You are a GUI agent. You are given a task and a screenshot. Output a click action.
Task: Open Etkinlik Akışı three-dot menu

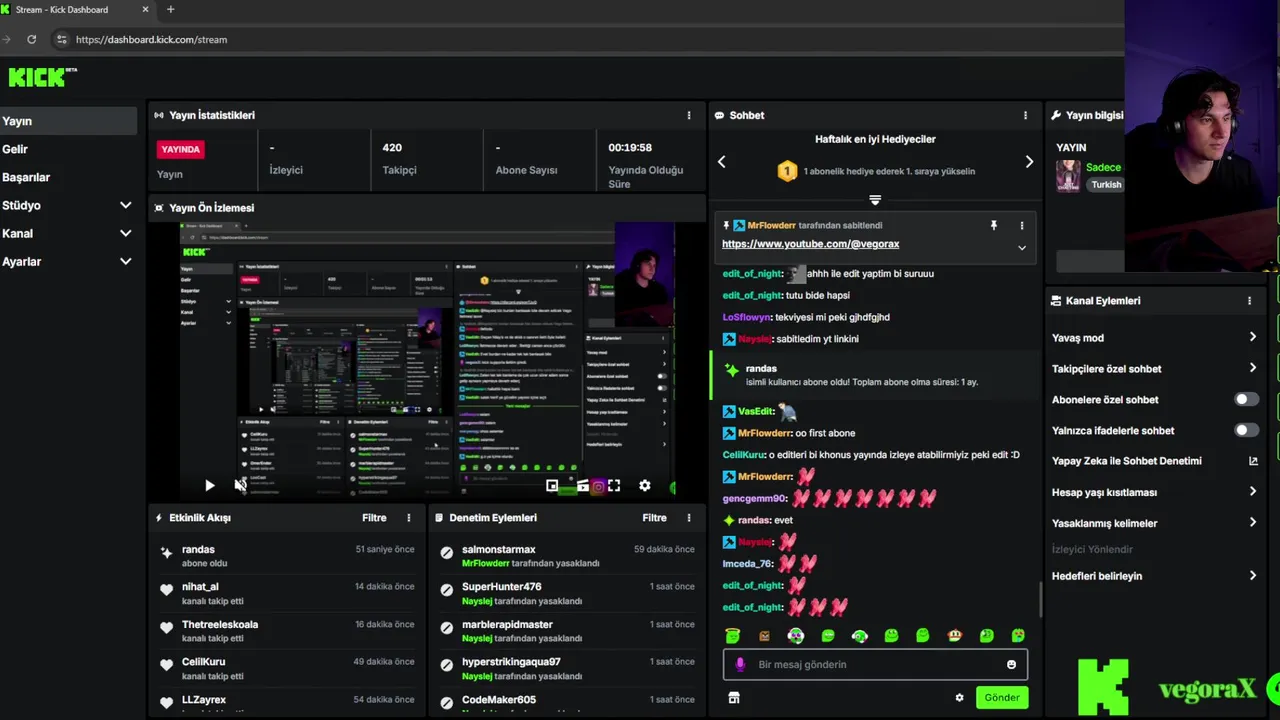tap(408, 518)
